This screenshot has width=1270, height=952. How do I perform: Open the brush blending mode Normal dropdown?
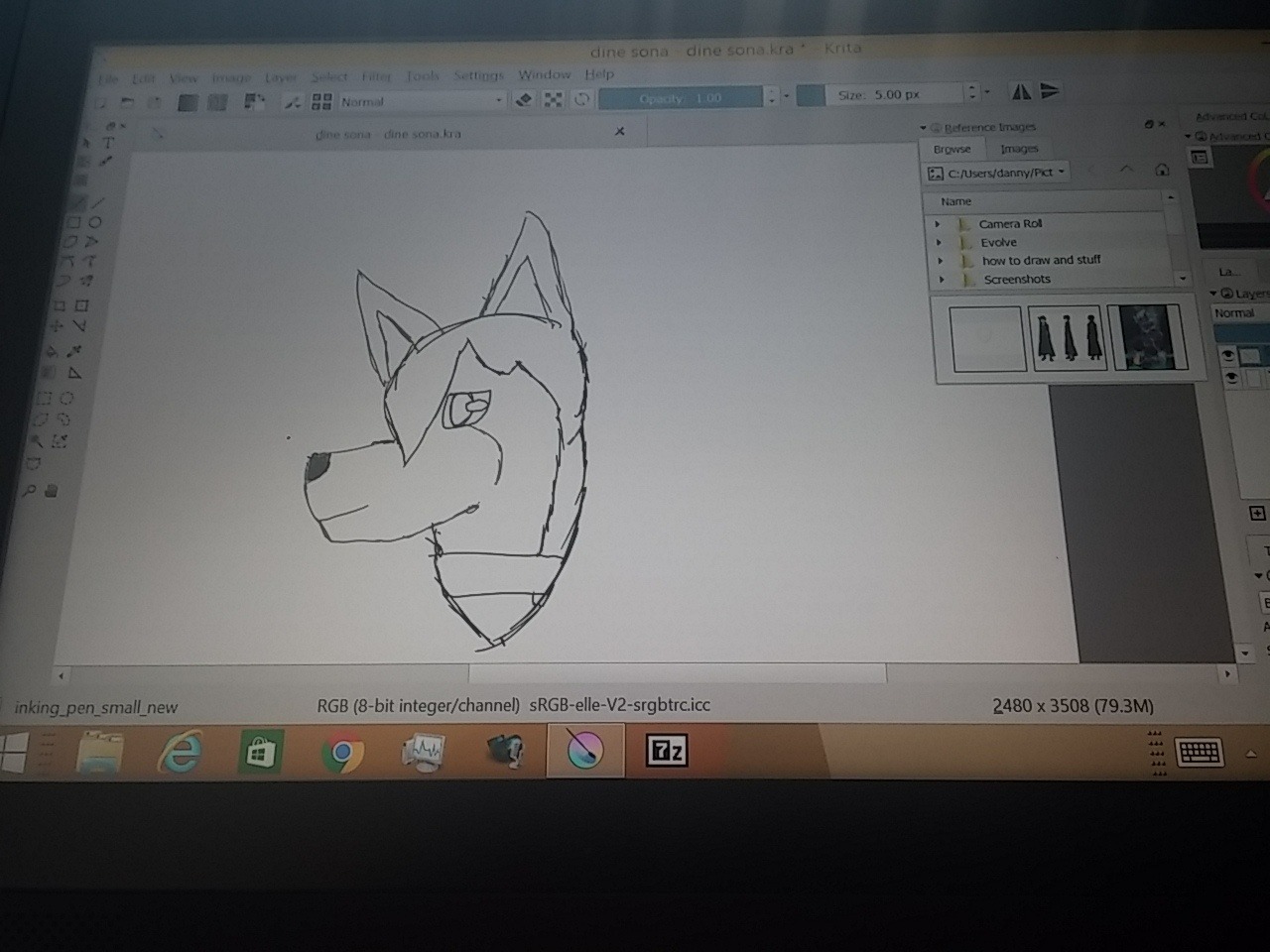coord(422,101)
